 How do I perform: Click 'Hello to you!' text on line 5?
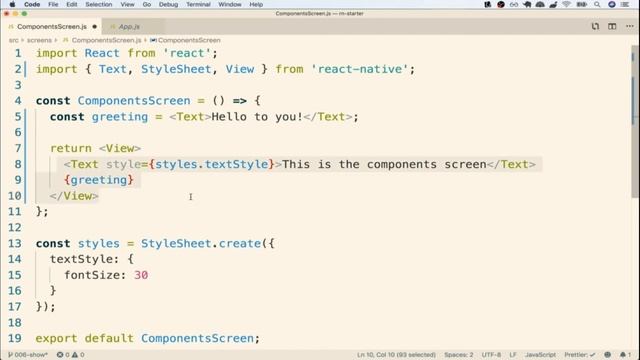[257, 117]
